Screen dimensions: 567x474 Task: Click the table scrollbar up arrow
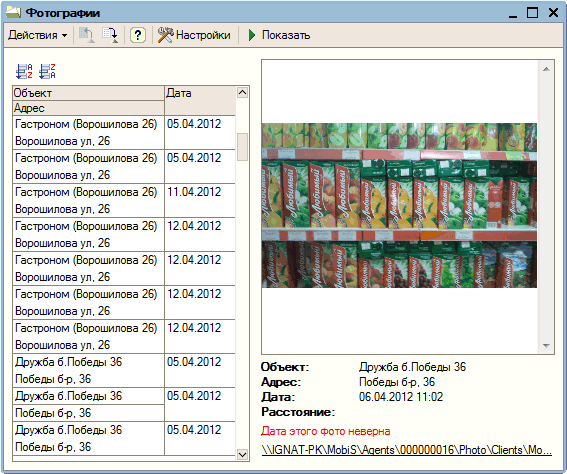click(242, 93)
